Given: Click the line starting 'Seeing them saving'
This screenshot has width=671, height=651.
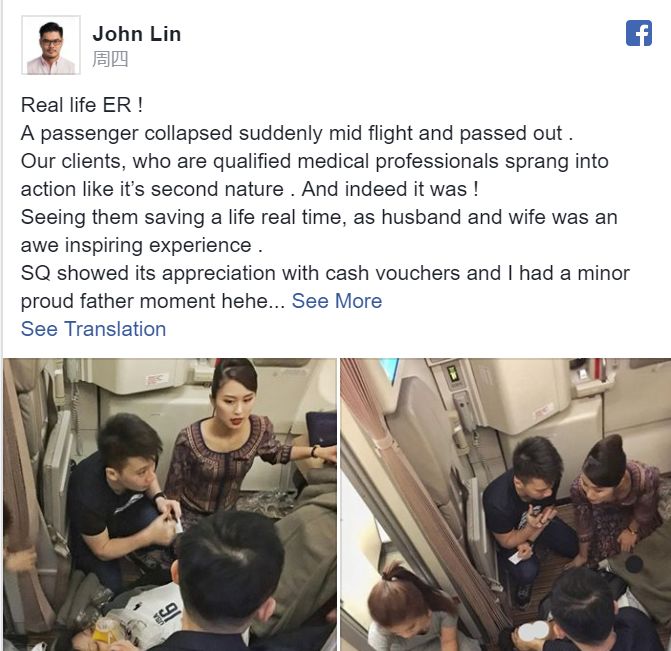Looking at the screenshot, I should pyautogui.click(x=319, y=217).
